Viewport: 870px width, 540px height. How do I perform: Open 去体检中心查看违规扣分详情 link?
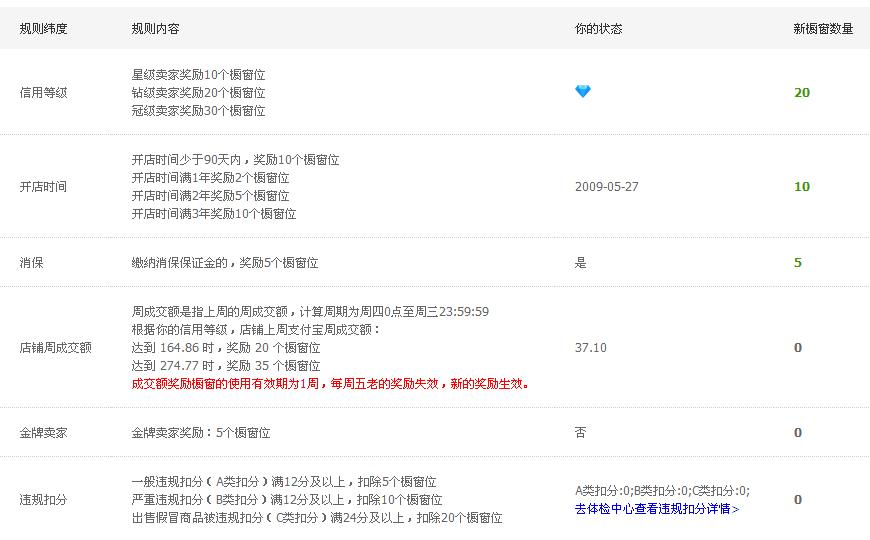pyautogui.click(x=657, y=509)
